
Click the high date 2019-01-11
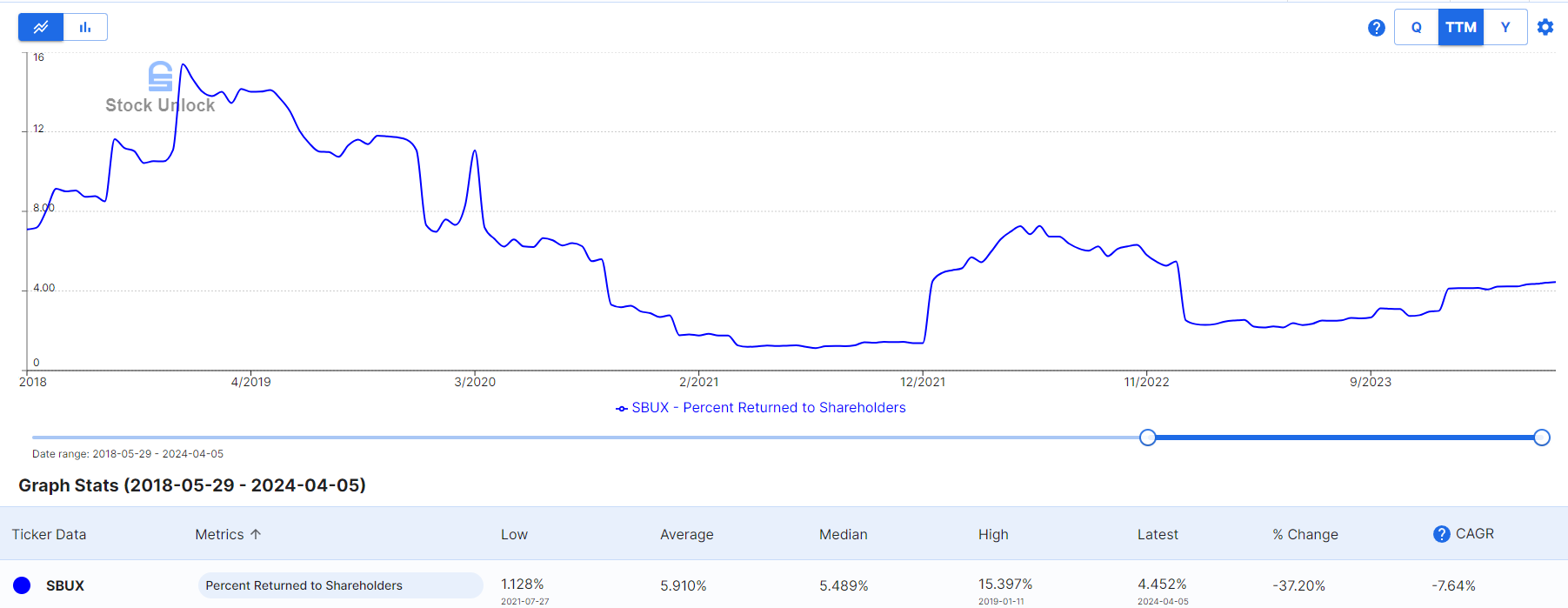[x=1001, y=601]
